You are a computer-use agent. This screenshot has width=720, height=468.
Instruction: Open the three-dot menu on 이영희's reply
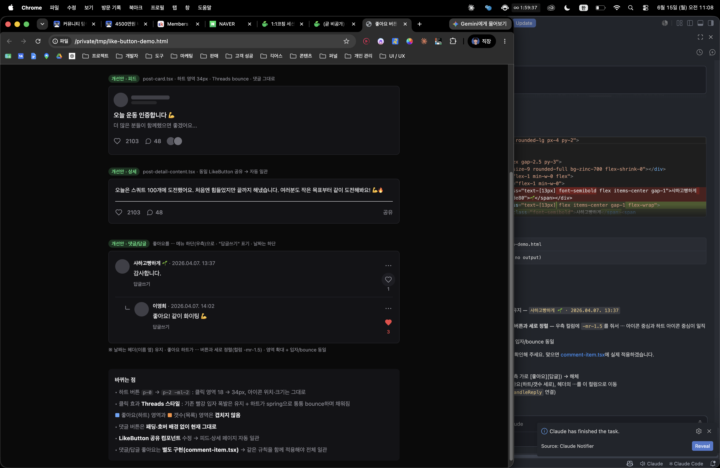point(388,308)
